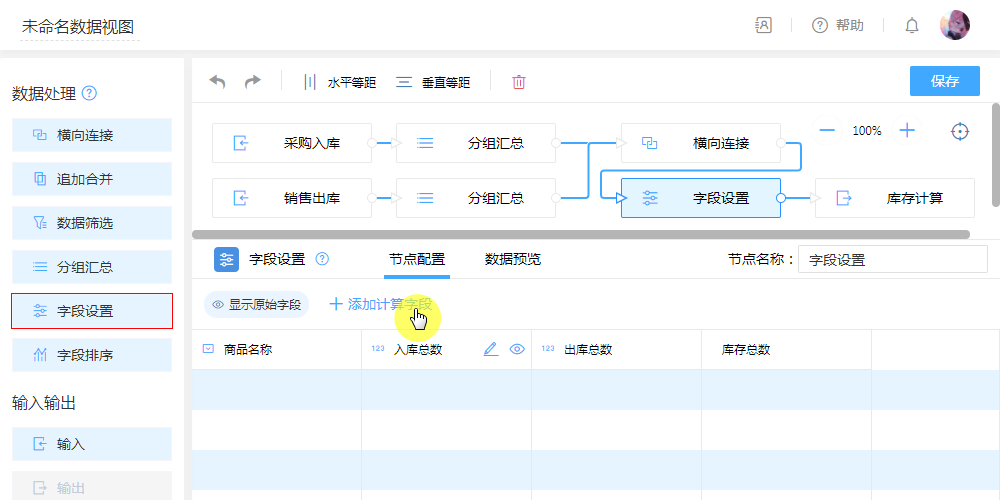This screenshot has height=500, width=1000.
Task: Click the edit pencil on 入库总数
Action: [490, 349]
